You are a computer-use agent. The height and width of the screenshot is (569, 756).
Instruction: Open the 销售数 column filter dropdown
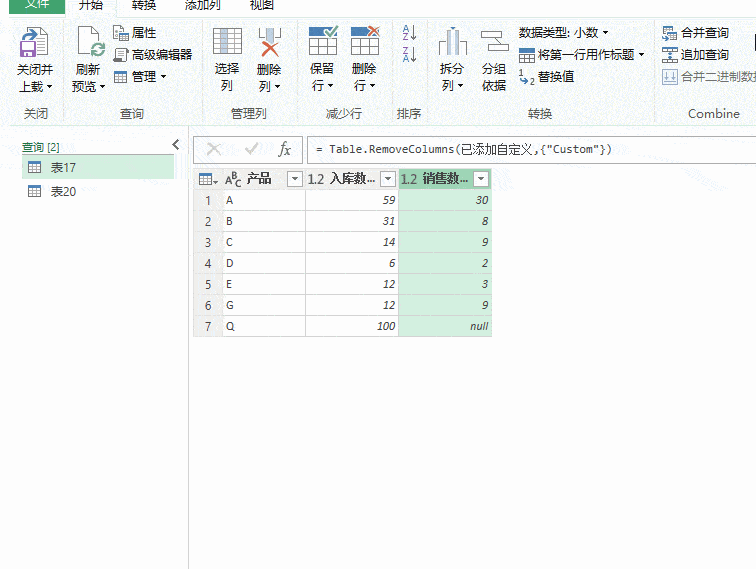pyautogui.click(x=481, y=179)
